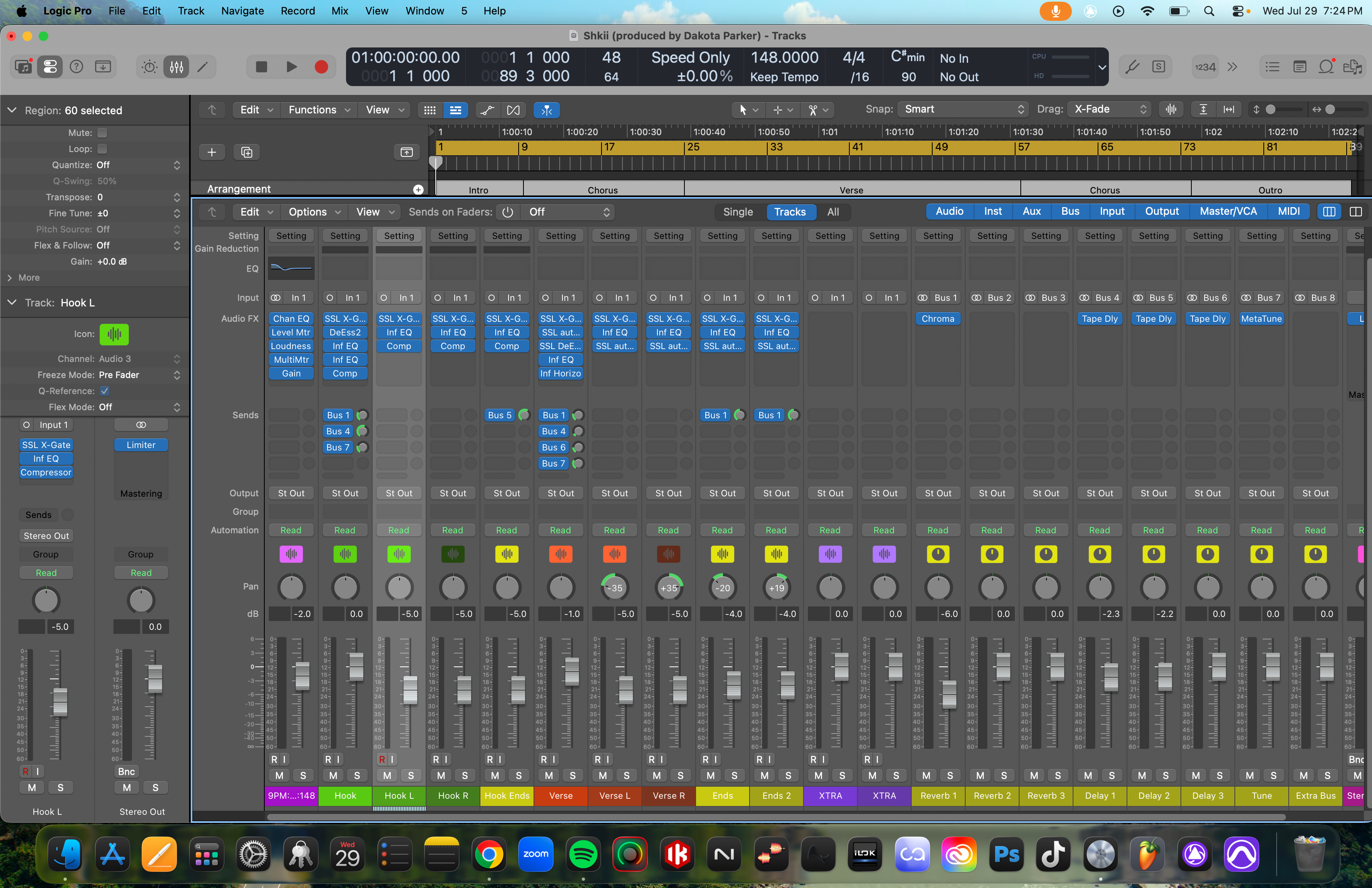Uncheck the Q-Reference checkbox
This screenshot has height=888, width=1372.
coord(104,391)
